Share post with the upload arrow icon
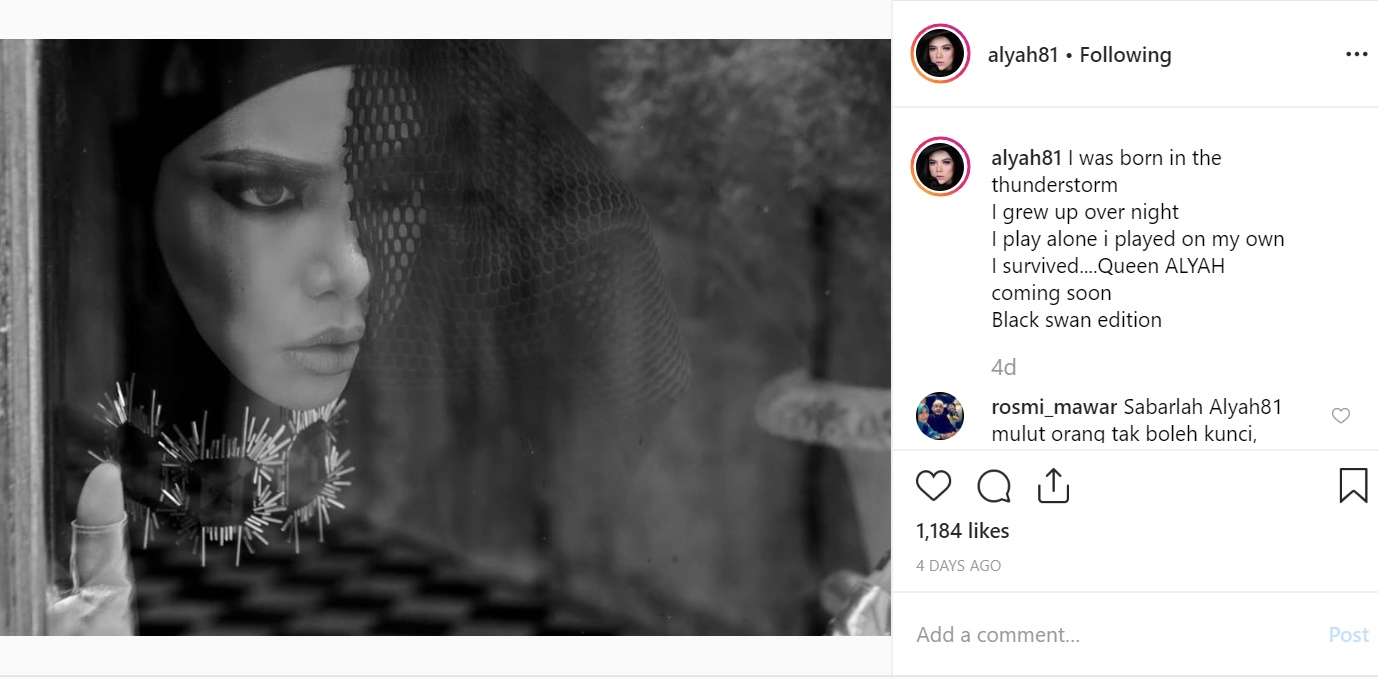The width and height of the screenshot is (1378, 679). pyautogui.click(x=1053, y=485)
